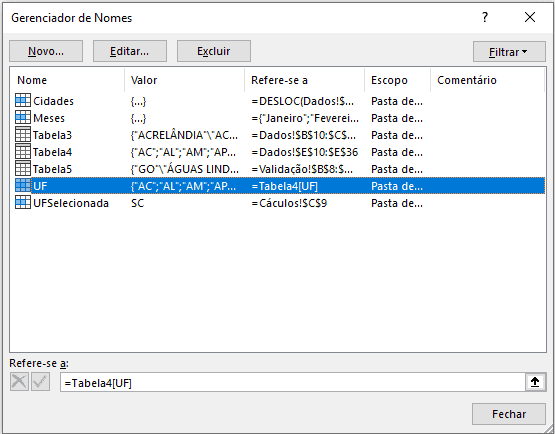Screen dimensions: 555x434
Task: Click the =Dados!$B$10:$C$... reference cell
Action: click(x=304, y=135)
